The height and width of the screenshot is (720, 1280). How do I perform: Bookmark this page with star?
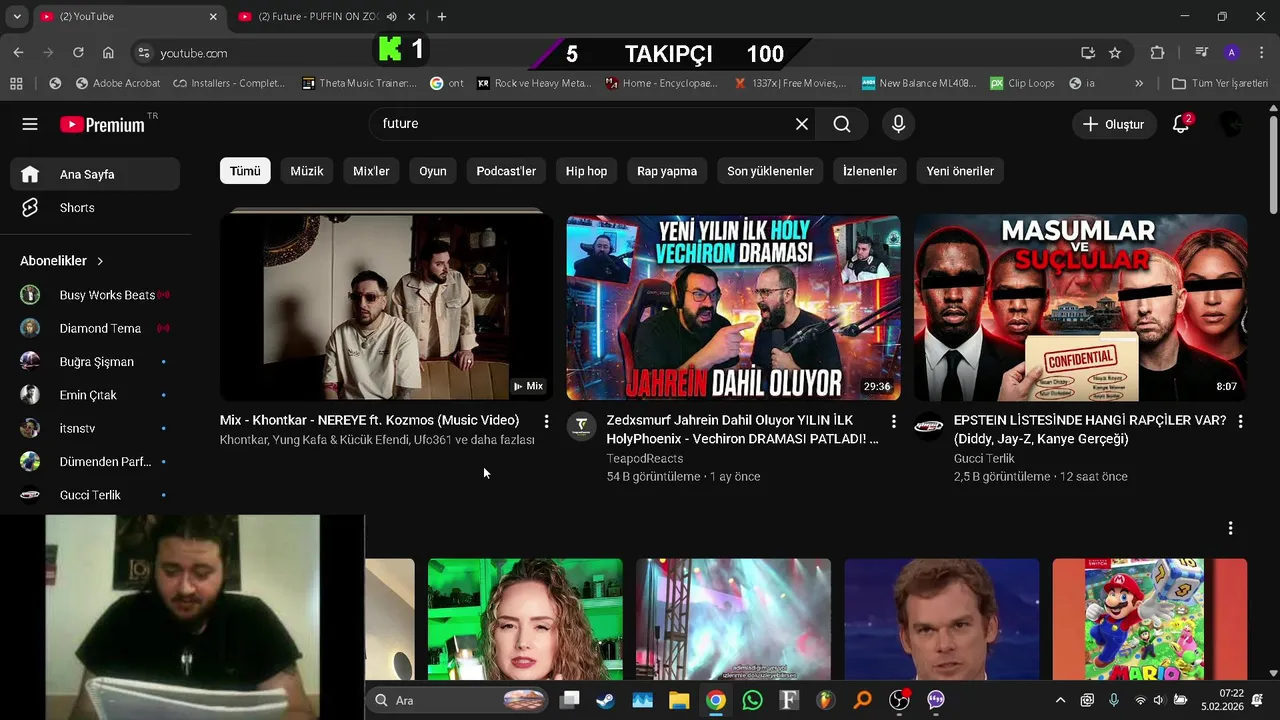[1115, 53]
